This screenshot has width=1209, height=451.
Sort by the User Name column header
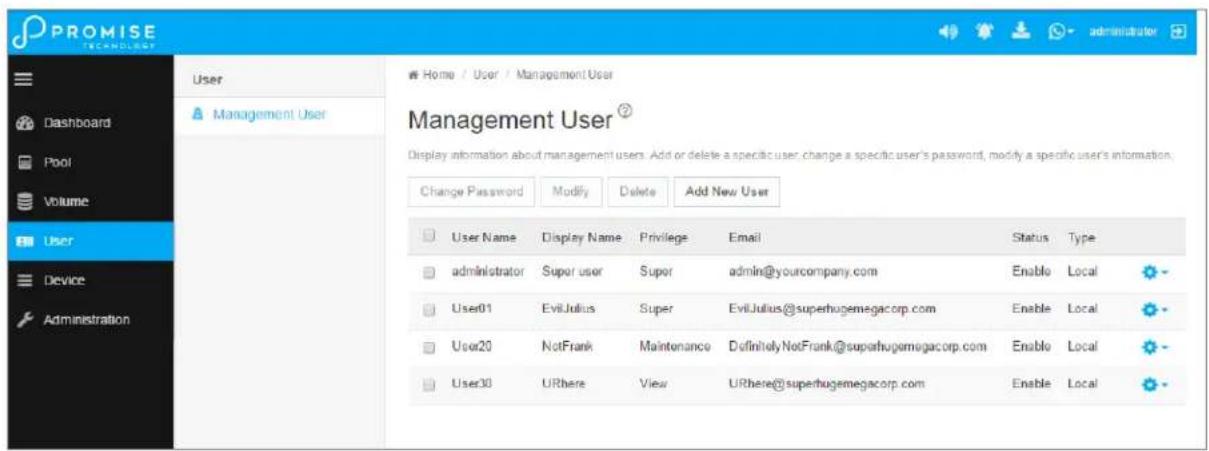484,237
